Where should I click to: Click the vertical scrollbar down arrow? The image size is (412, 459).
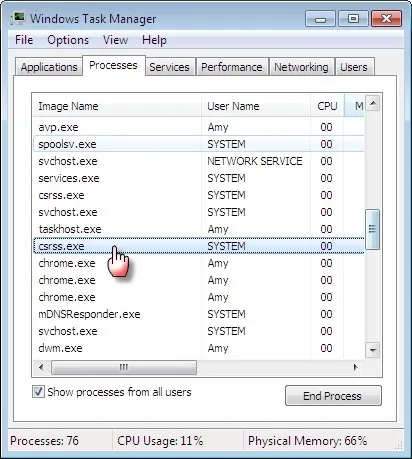[373, 350]
